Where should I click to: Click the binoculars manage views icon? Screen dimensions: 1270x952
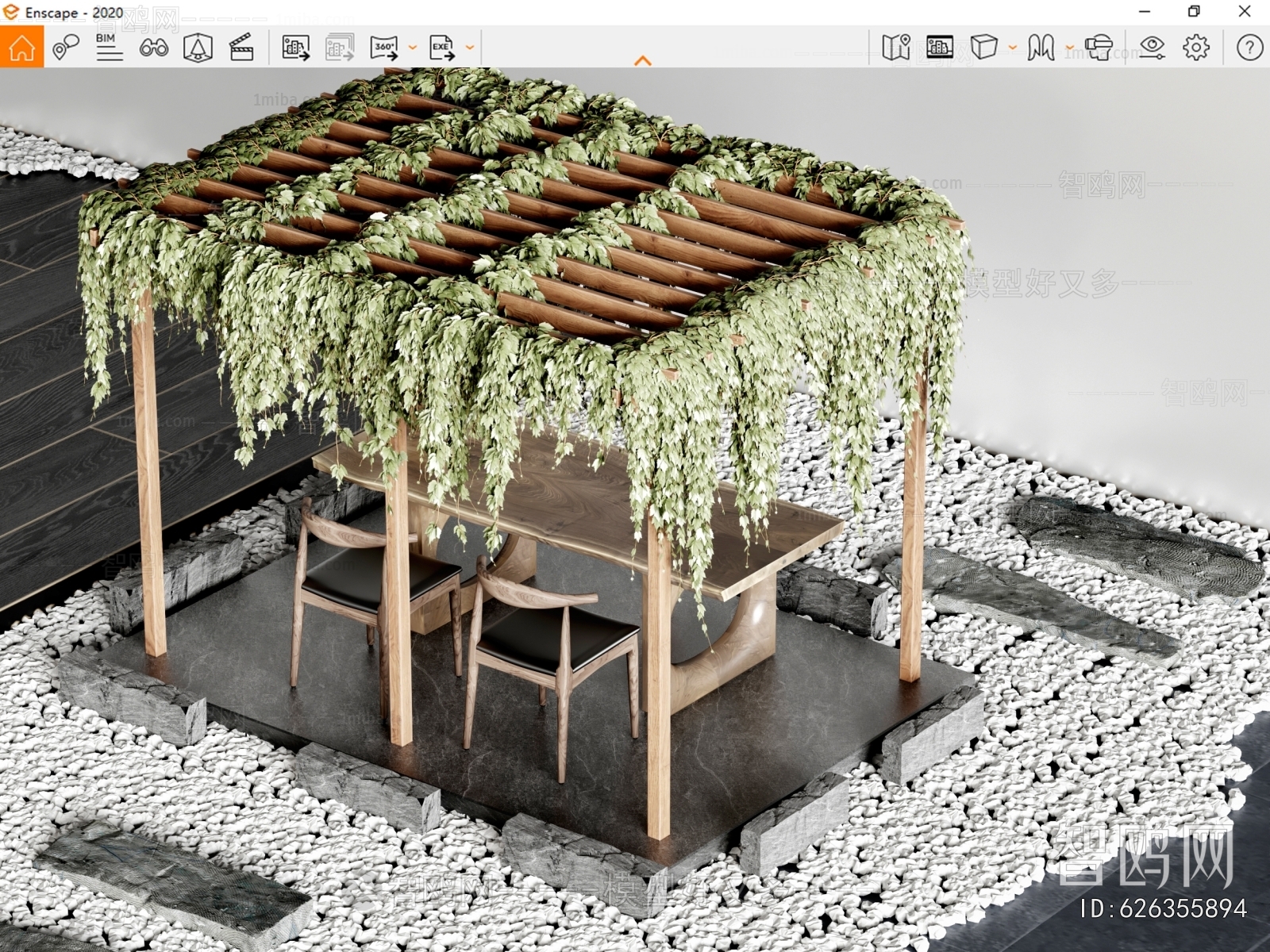tap(153, 48)
